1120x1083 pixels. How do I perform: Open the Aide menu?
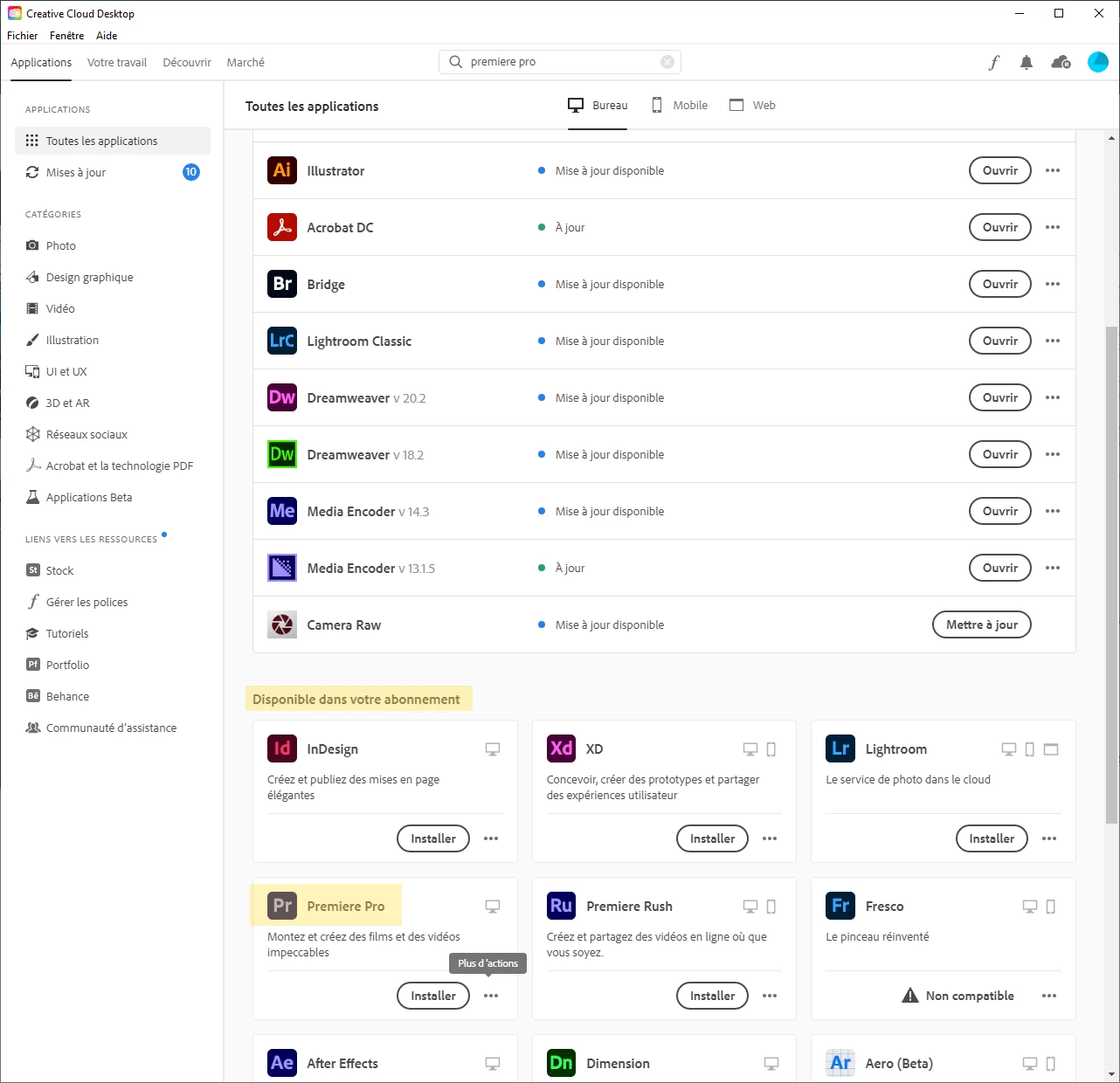click(x=107, y=36)
